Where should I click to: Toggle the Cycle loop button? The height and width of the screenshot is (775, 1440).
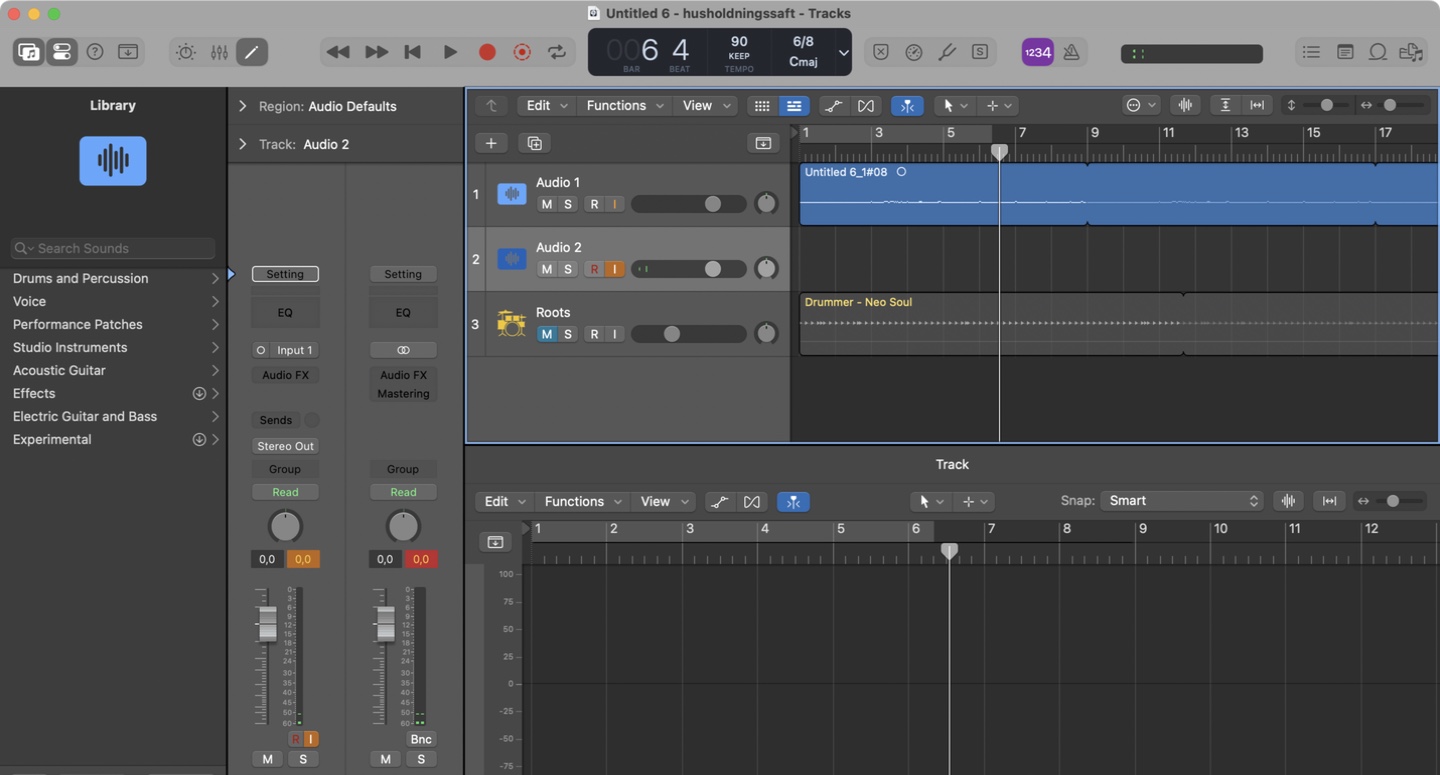557,52
